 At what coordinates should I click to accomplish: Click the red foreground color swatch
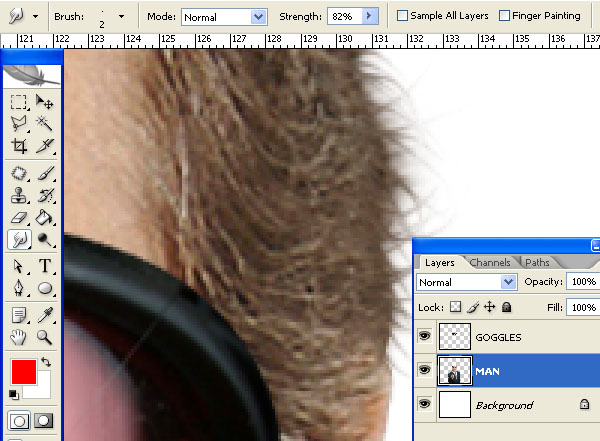(x=24, y=371)
